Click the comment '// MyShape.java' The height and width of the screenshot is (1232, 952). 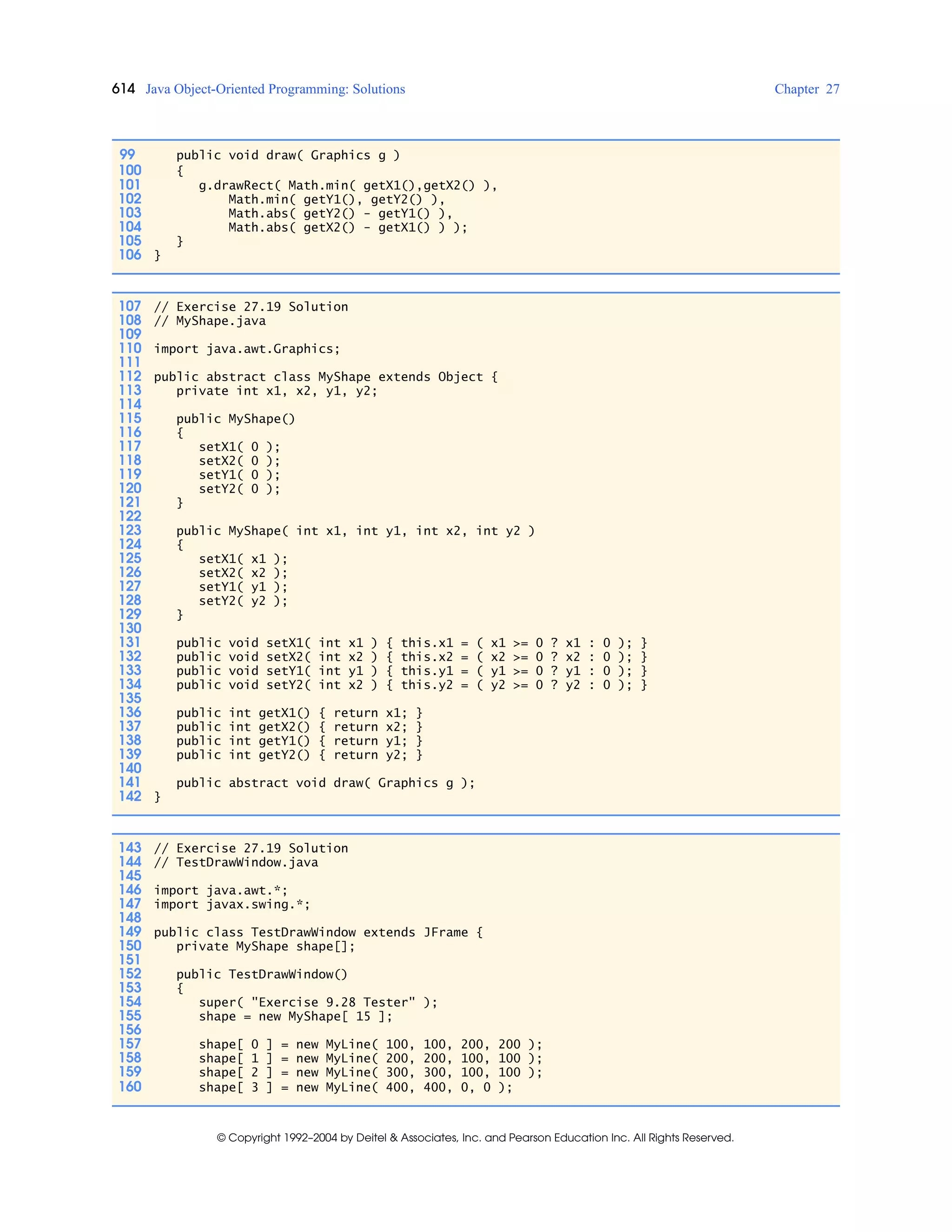pyautogui.click(x=210, y=321)
